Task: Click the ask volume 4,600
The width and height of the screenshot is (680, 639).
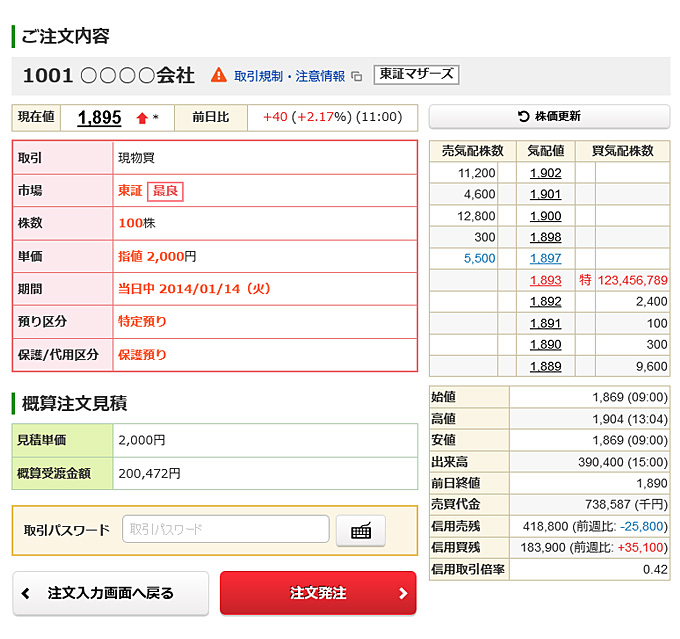Action: tap(480, 194)
